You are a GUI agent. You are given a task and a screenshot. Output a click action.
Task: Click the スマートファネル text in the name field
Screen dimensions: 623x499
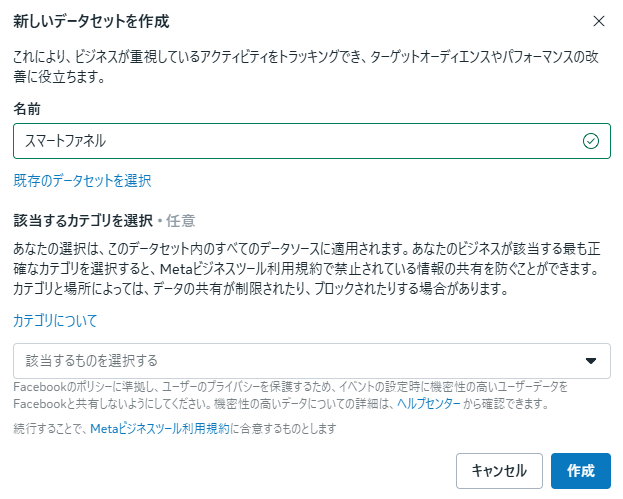65,141
